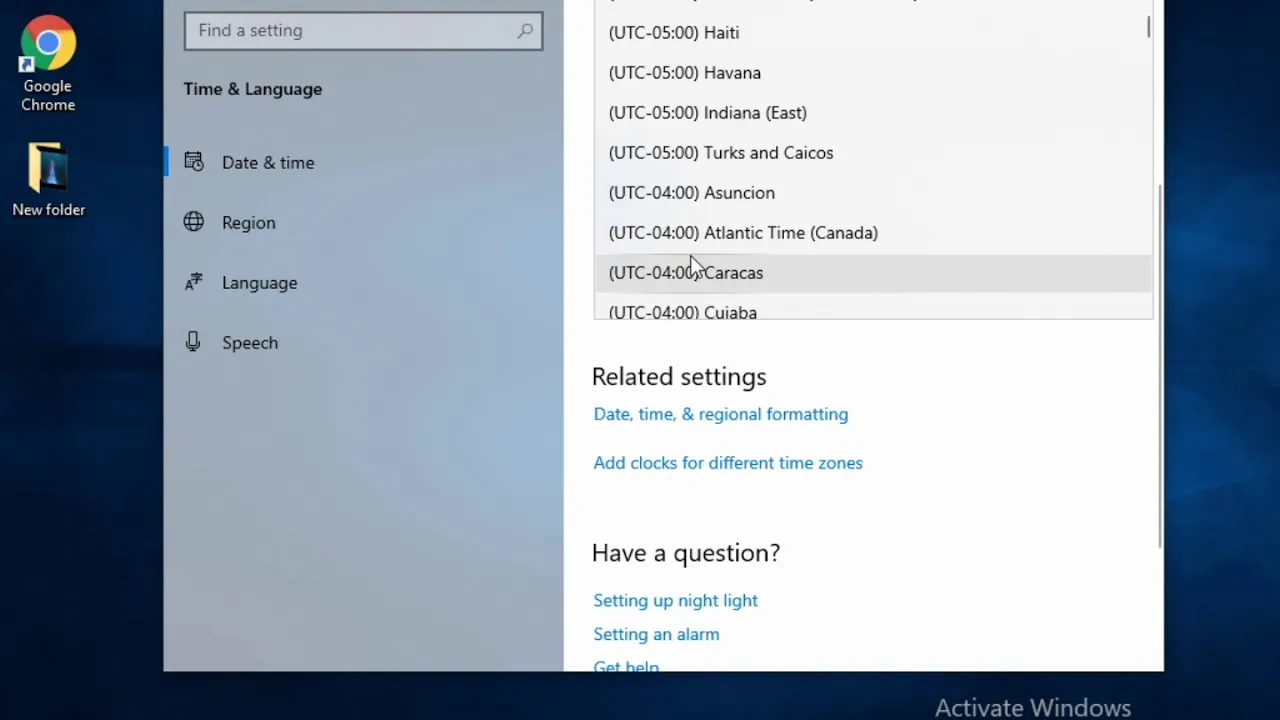Choose the Asuncion time zone entry
This screenshot has width=1280, height=720.
tap(692, 193)
